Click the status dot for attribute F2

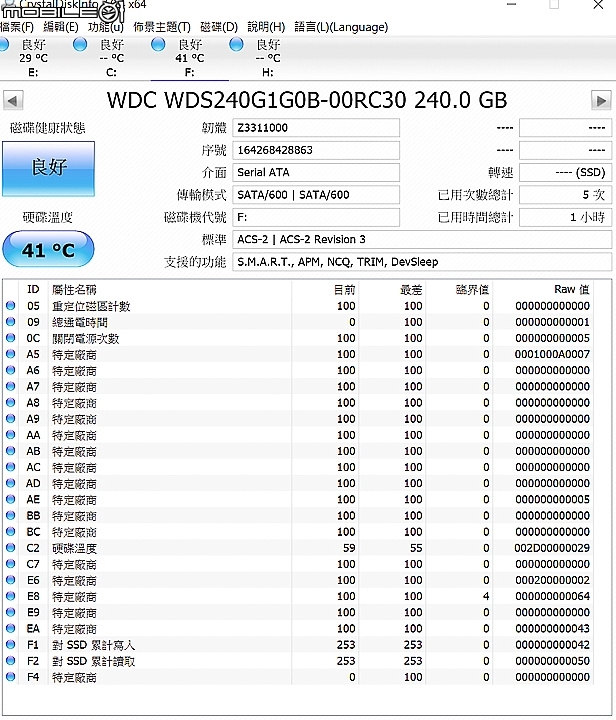11,661
